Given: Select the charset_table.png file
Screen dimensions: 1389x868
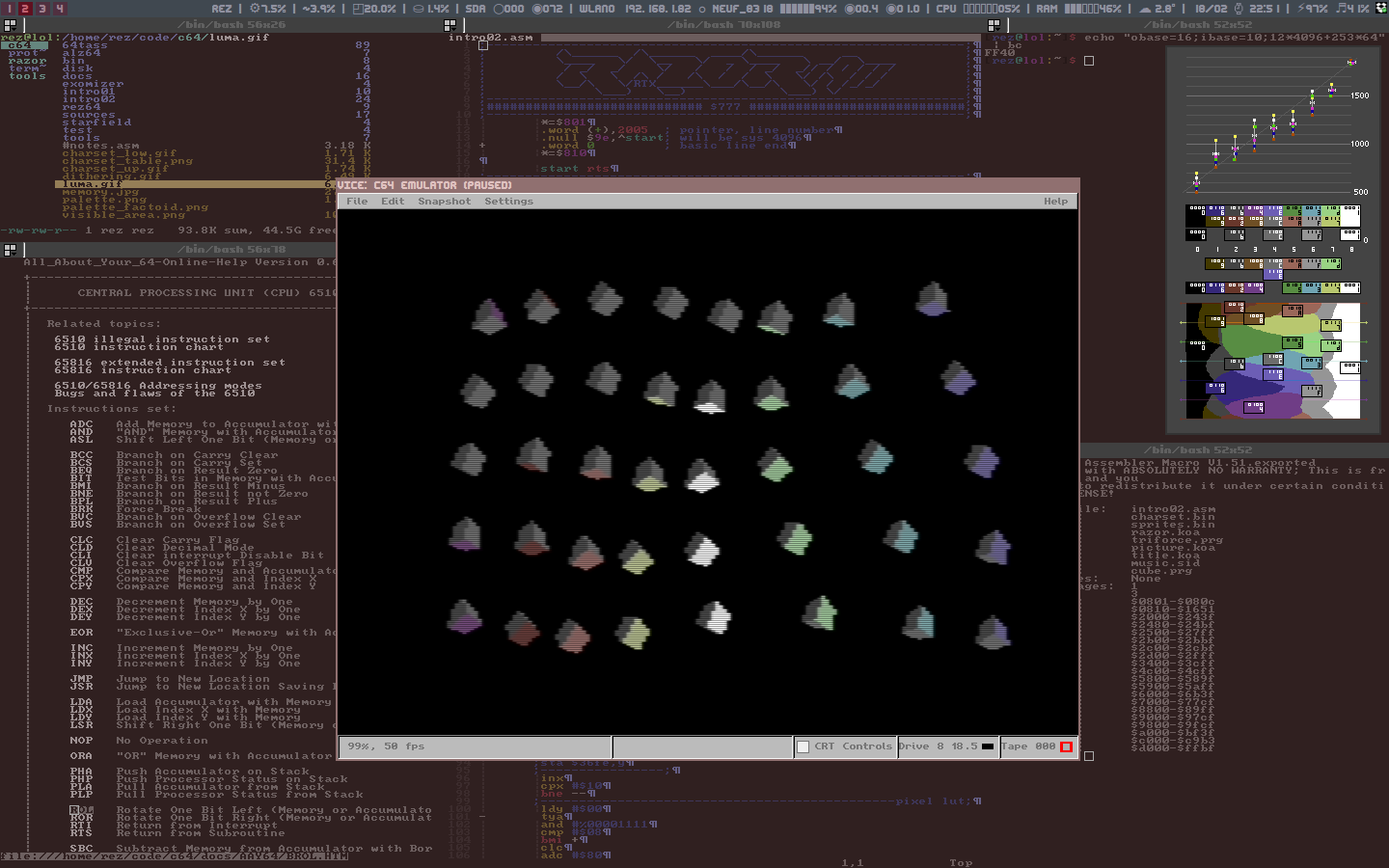Looking at the screenshot, I should click(127, 161).
